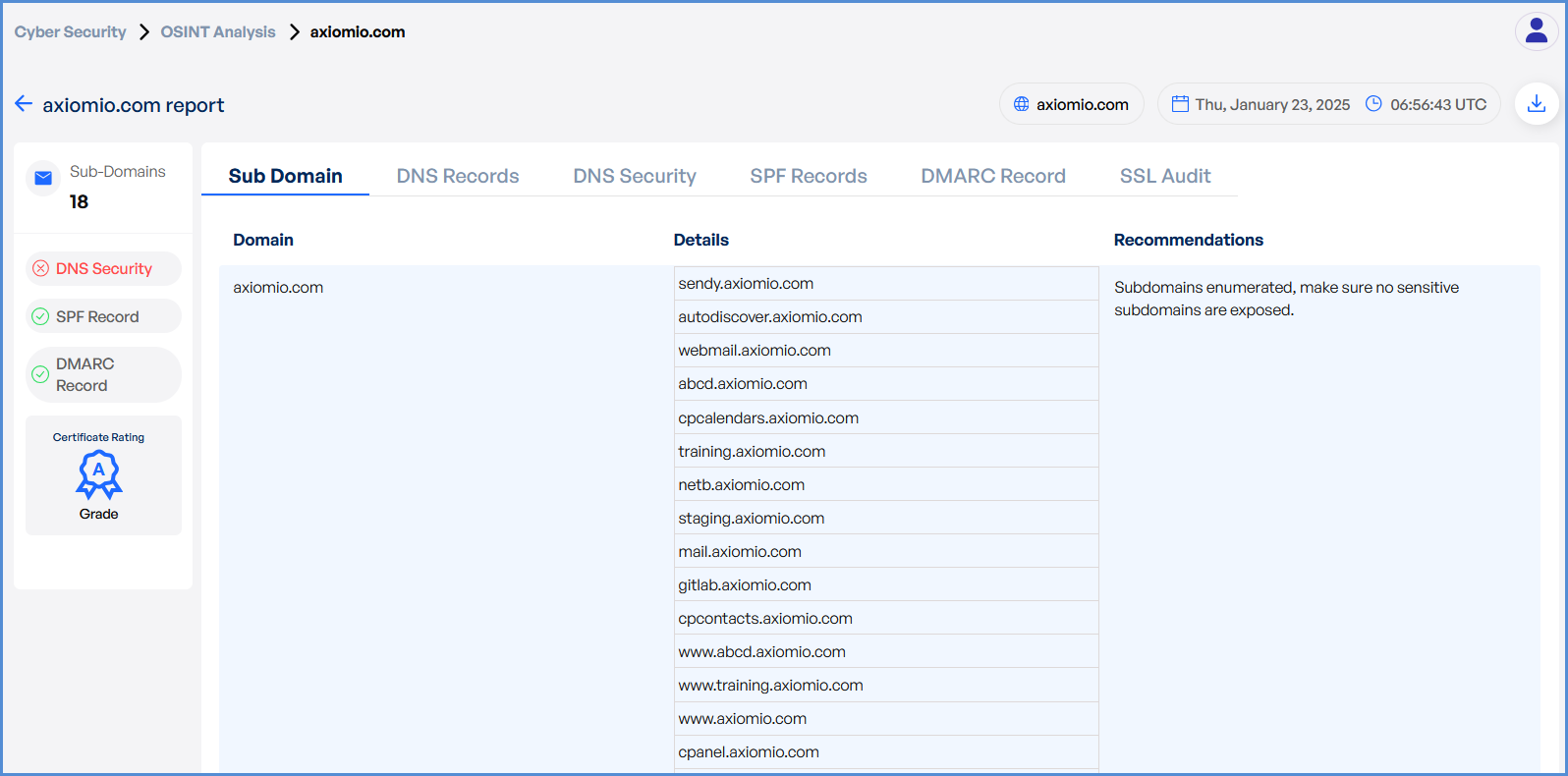Go to the SPF Records tab
The image size is (1568, 776).
[x=808, y=176]
